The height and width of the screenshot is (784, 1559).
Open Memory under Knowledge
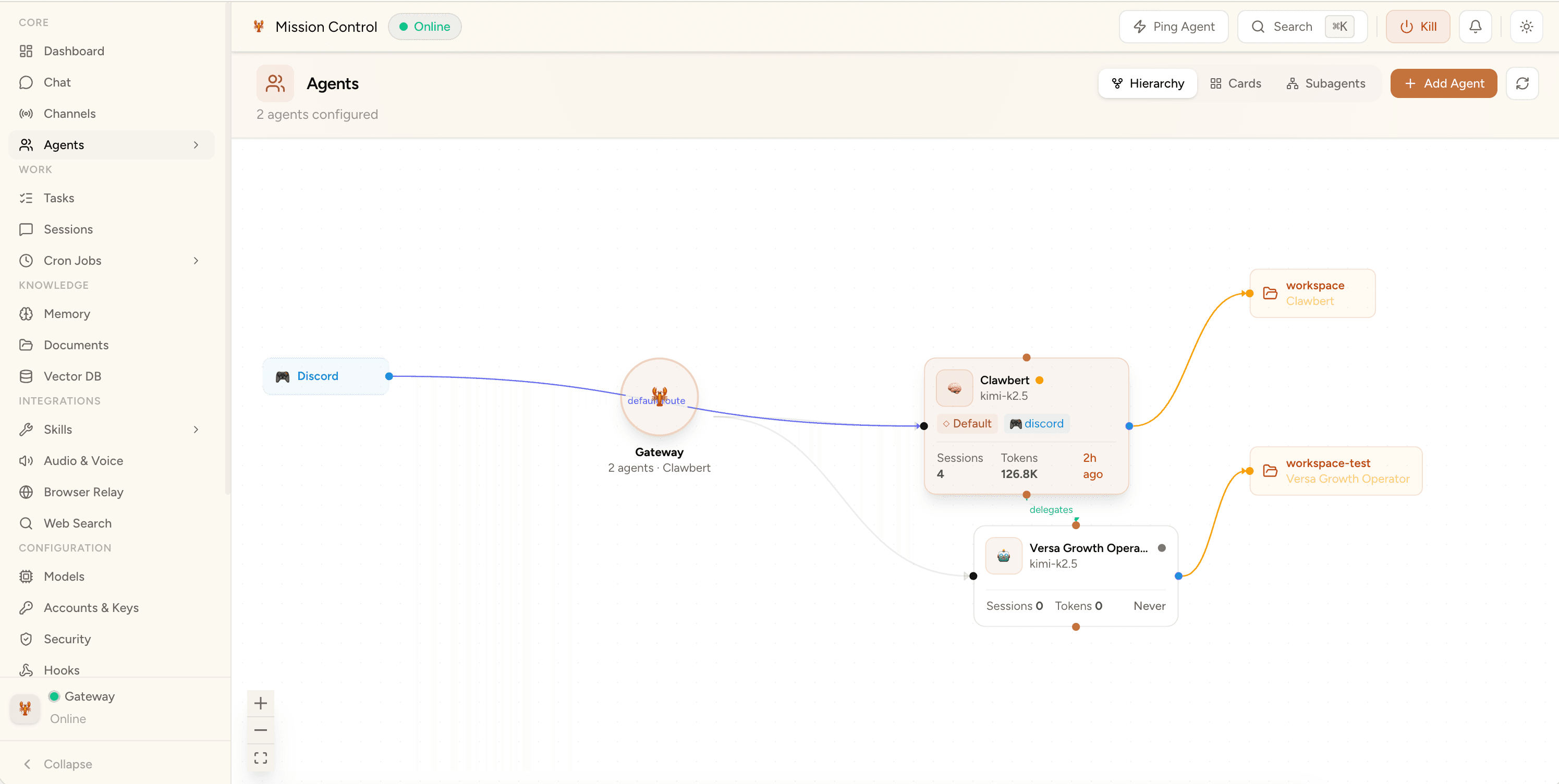pyautogui.click(x=68, y=313)
